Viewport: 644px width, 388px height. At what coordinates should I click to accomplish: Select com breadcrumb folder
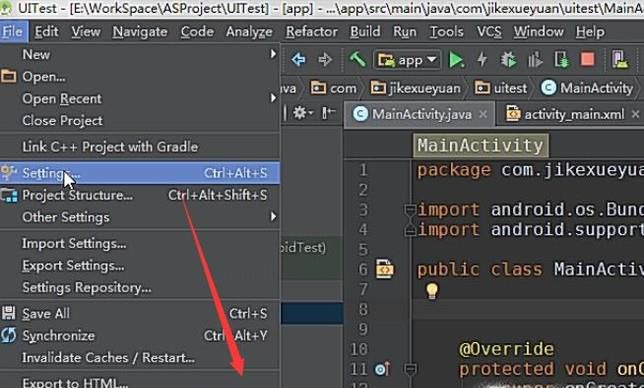click(x=334, y=88)
